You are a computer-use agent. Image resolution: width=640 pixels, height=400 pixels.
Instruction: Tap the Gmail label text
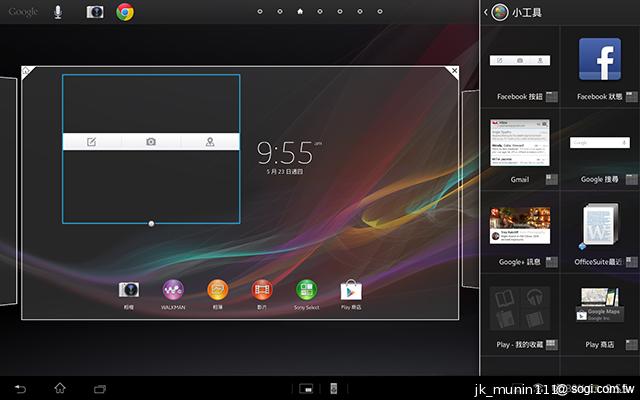[x=520, y=180]
